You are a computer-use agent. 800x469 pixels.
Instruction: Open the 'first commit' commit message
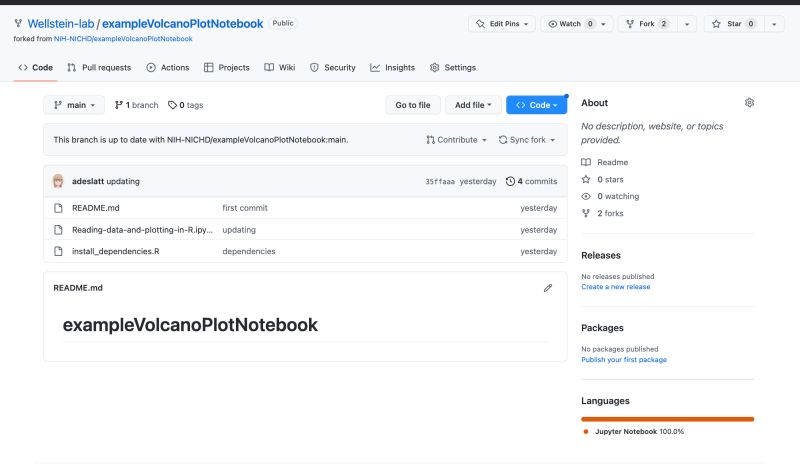[x=245, y=208]
